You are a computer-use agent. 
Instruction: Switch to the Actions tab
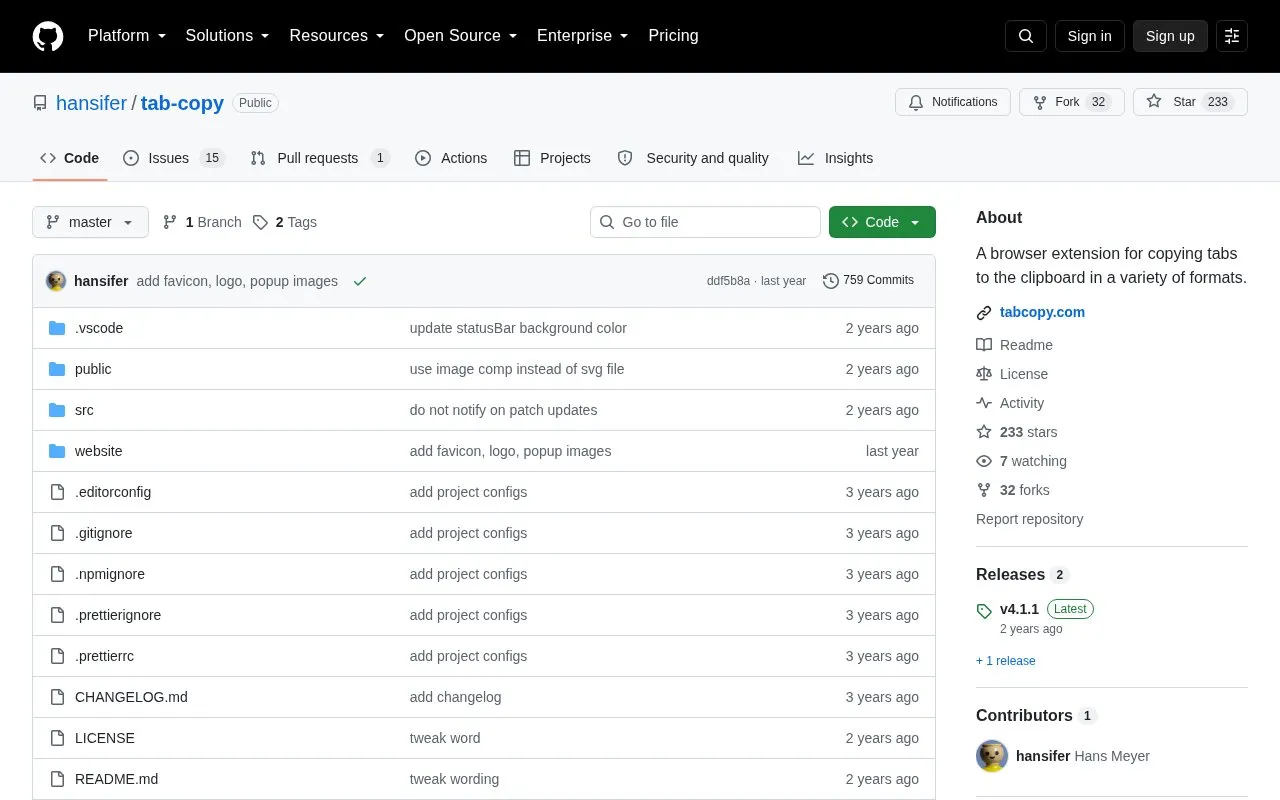(x=451, y=158)
